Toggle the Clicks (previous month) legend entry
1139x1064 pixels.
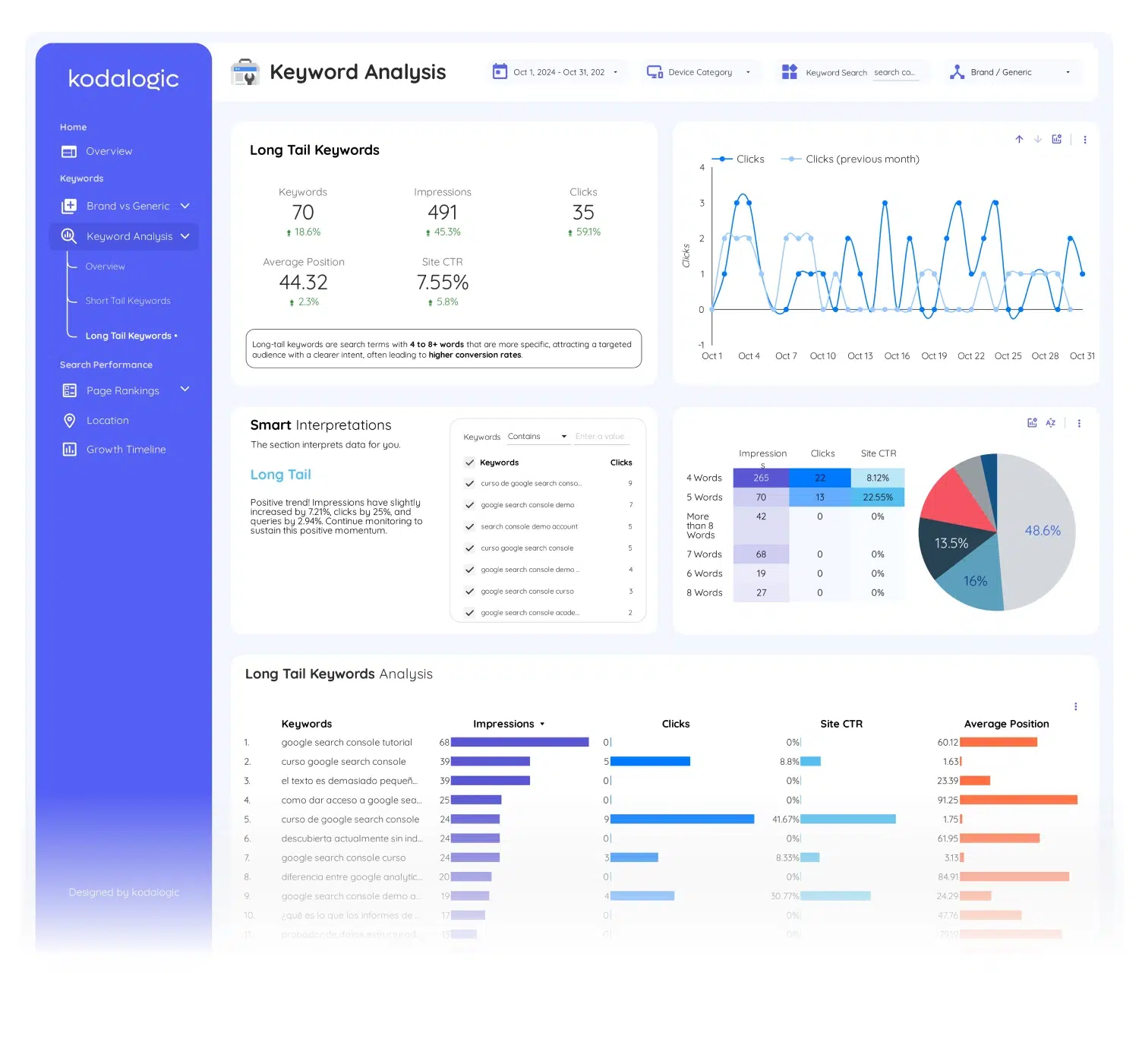pyautogui.click(x=850, y=159)
